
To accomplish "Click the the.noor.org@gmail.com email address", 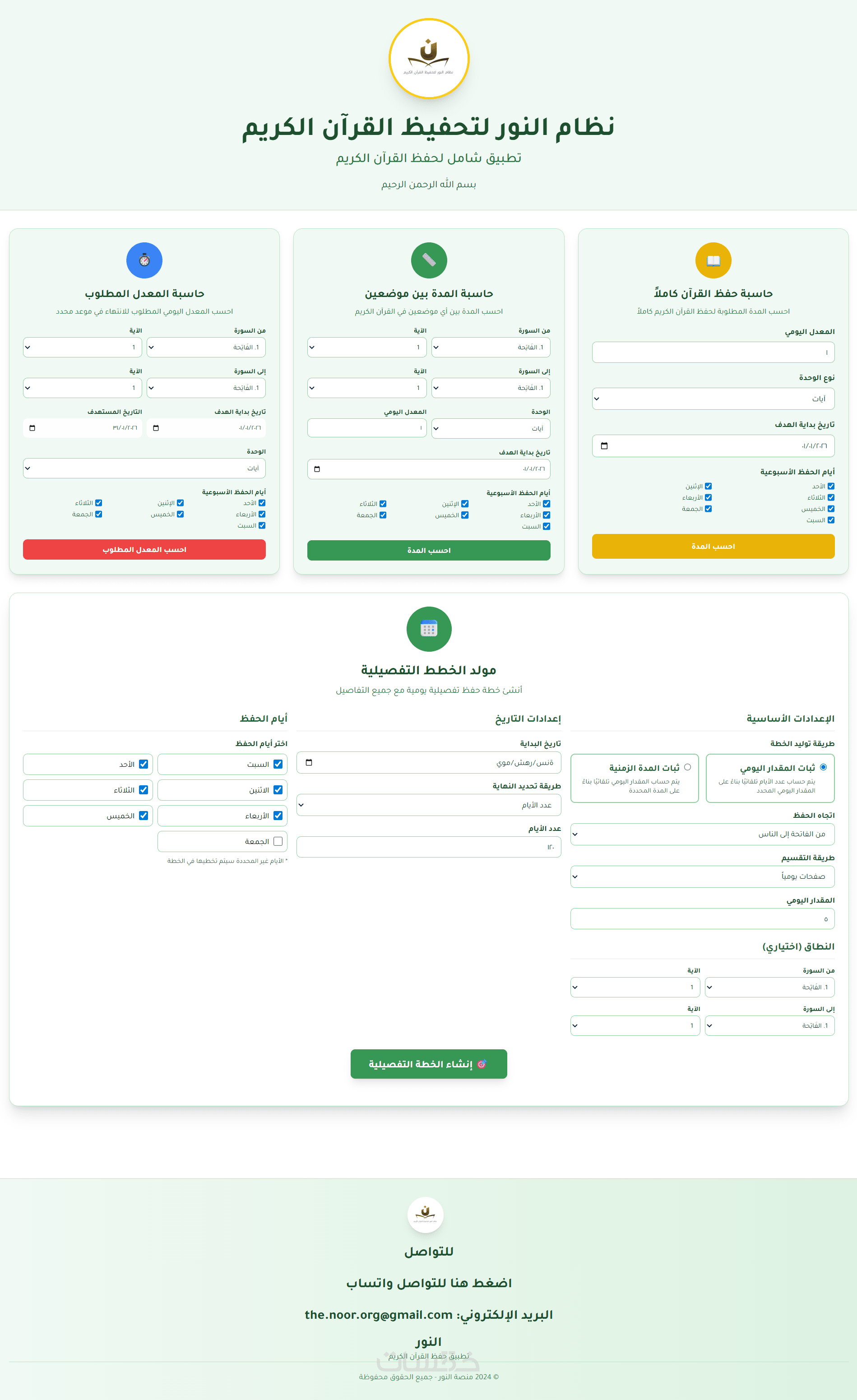I will point(379,1315).
